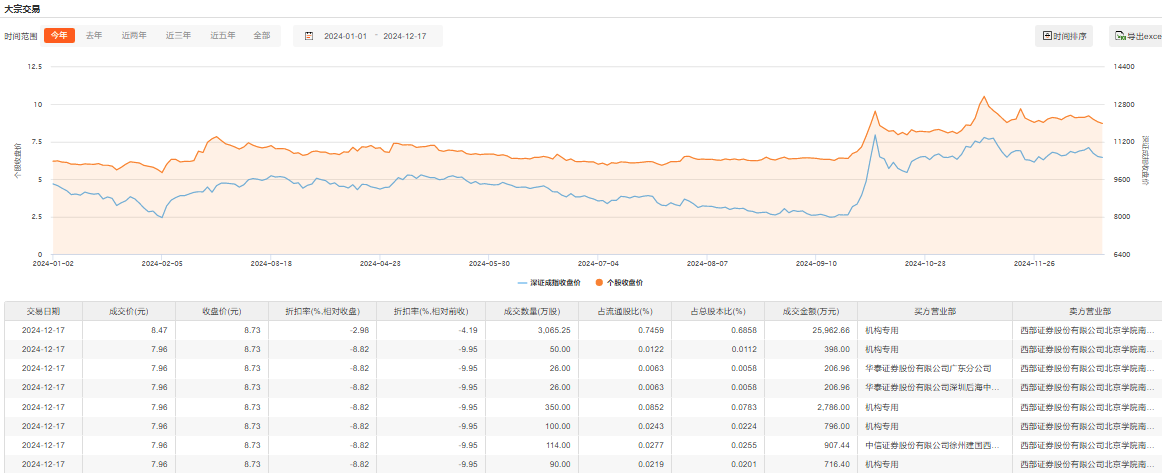The image size is (1162, 473).
Task: Open the end date field showing 2024-12-17
Action: (404, 36)
